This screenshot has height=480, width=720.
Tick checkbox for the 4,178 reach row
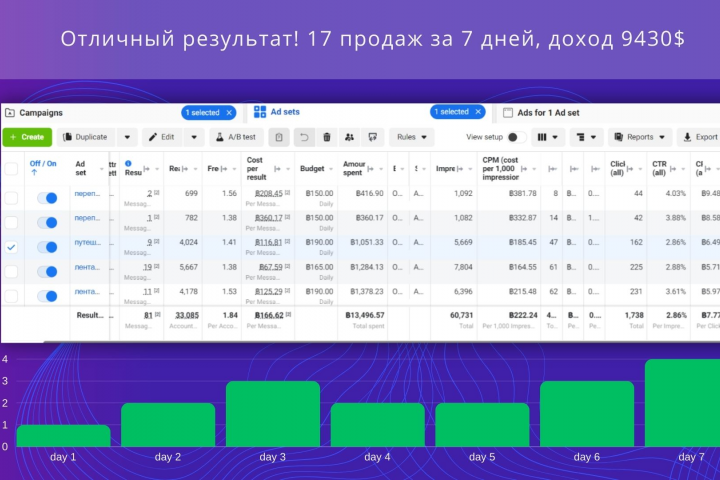pos(11,296)
